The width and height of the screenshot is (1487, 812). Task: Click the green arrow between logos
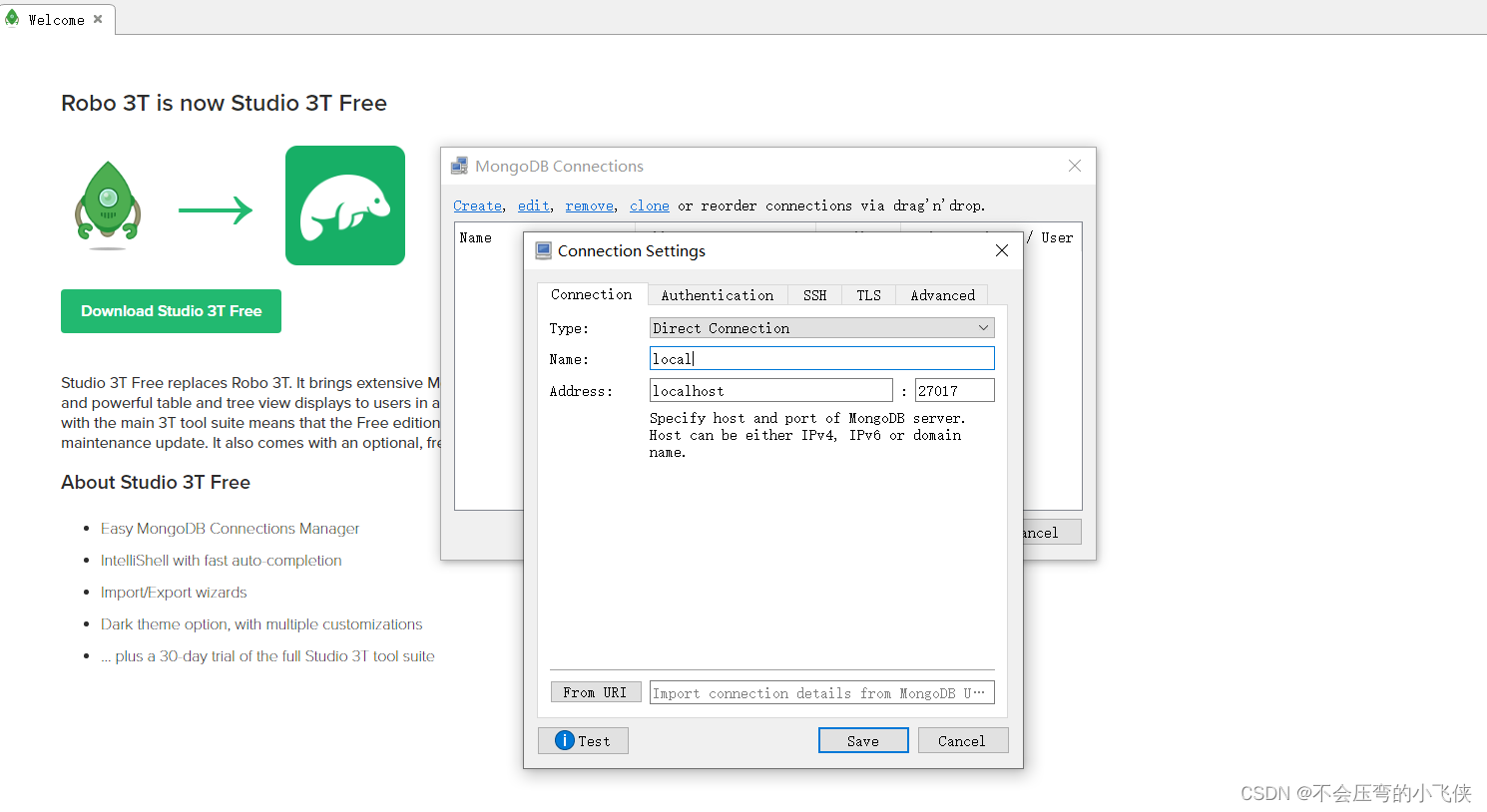coord(216,209)
